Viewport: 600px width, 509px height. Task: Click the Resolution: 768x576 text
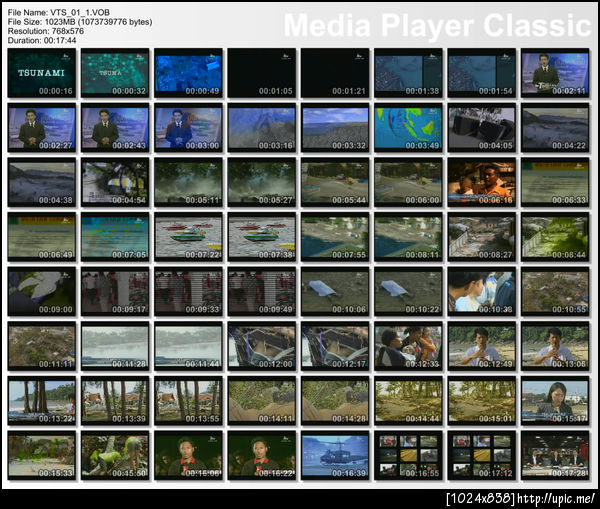tap(46, 31)
